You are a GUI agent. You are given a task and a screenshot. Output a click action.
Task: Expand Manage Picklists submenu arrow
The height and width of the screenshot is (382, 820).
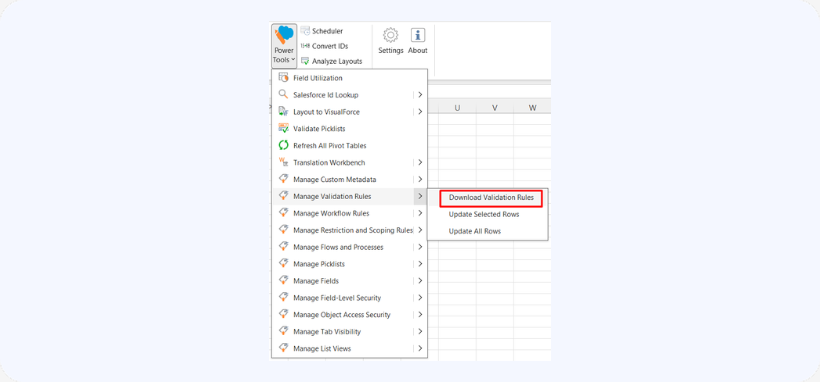click(x=420, y=264)
